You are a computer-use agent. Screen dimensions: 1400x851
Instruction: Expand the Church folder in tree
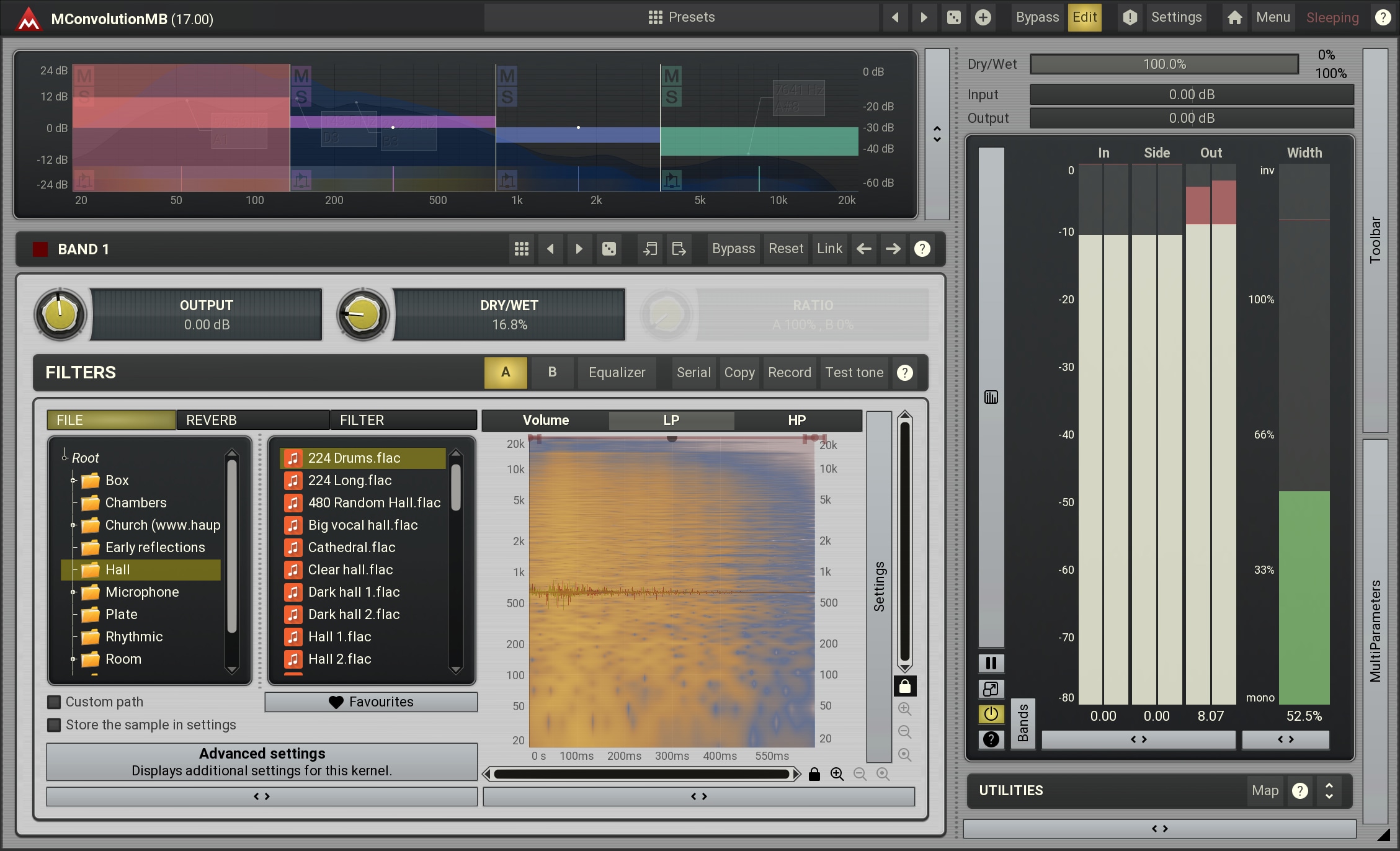point(73,525)
